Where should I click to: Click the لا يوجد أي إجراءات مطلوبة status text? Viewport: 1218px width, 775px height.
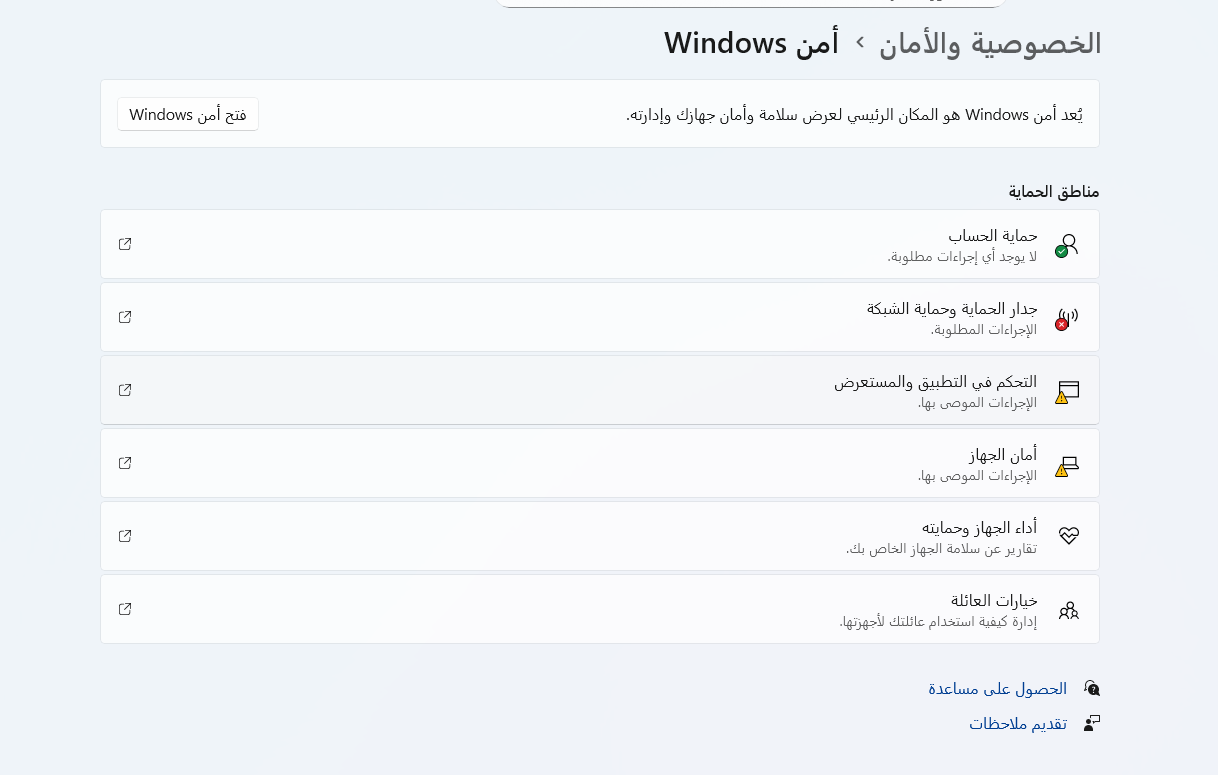962,256
